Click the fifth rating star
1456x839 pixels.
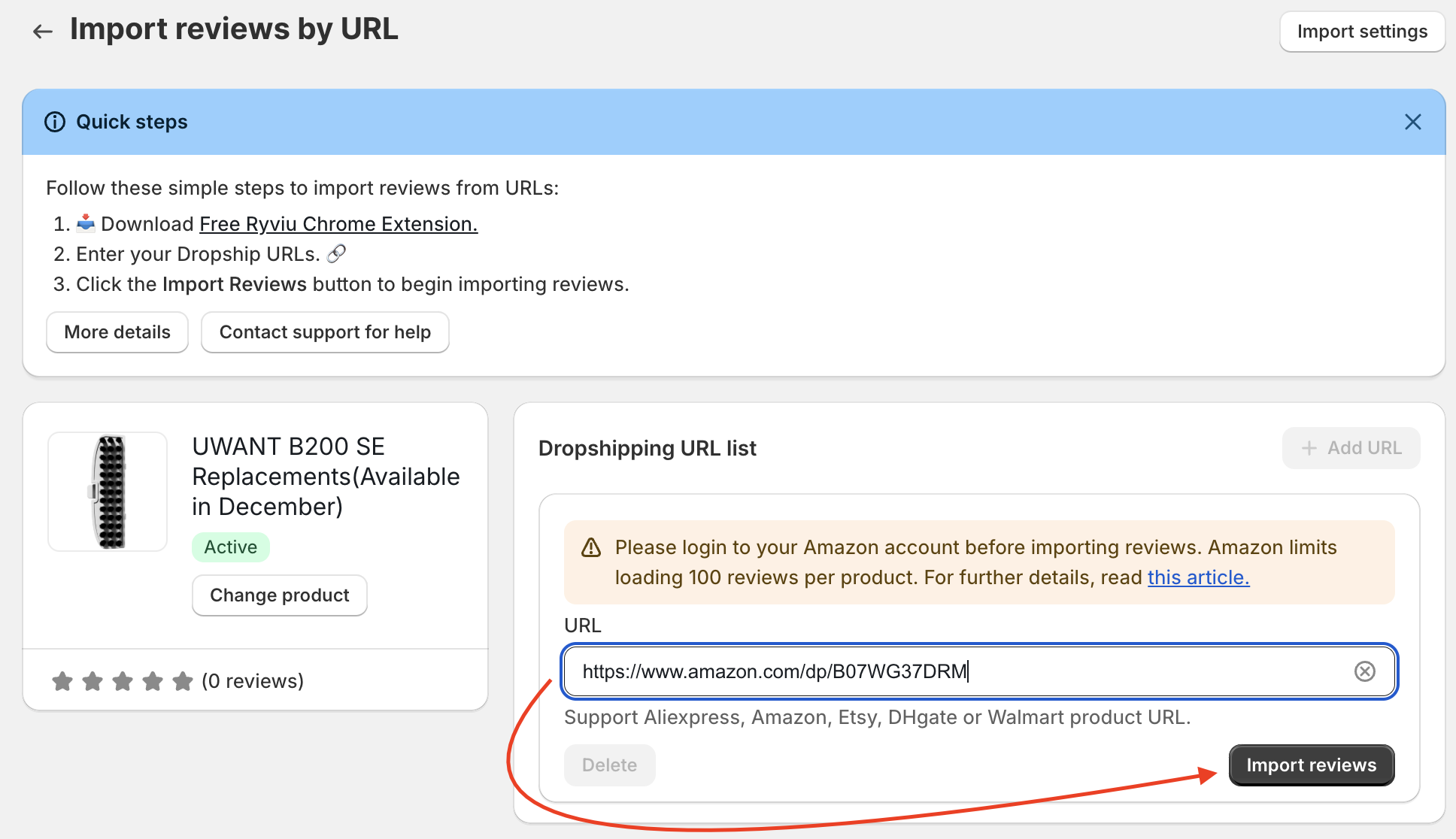183,681
